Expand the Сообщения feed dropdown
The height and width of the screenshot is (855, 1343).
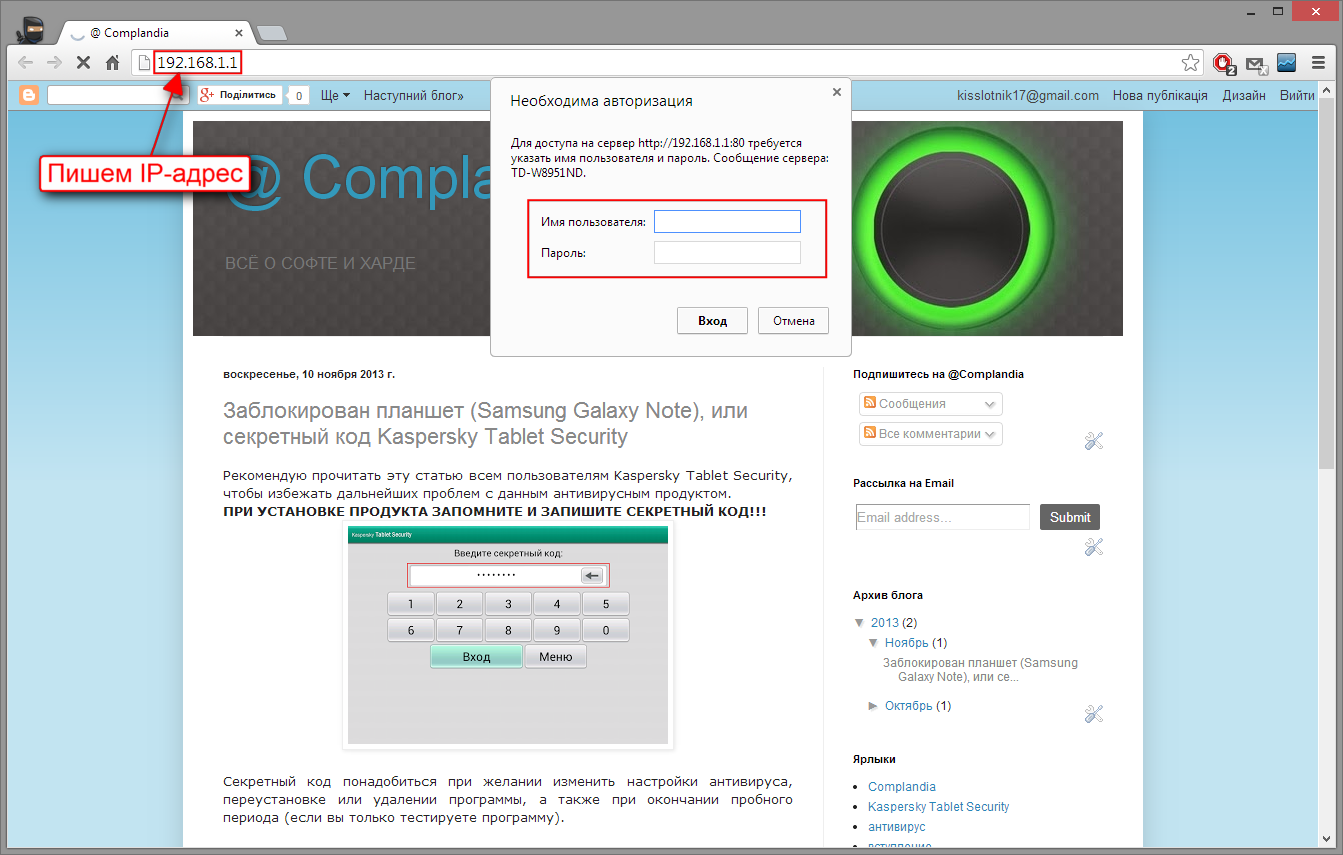click(931, 404)
